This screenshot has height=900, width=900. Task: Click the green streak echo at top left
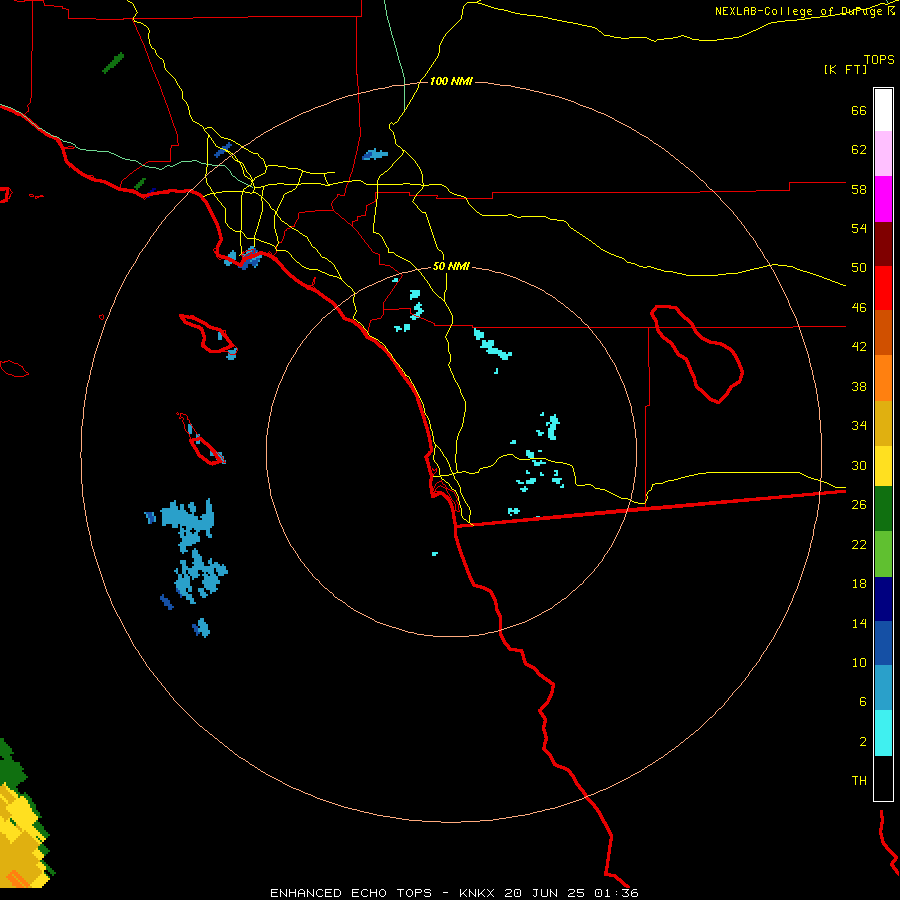(x=113, y=63)
